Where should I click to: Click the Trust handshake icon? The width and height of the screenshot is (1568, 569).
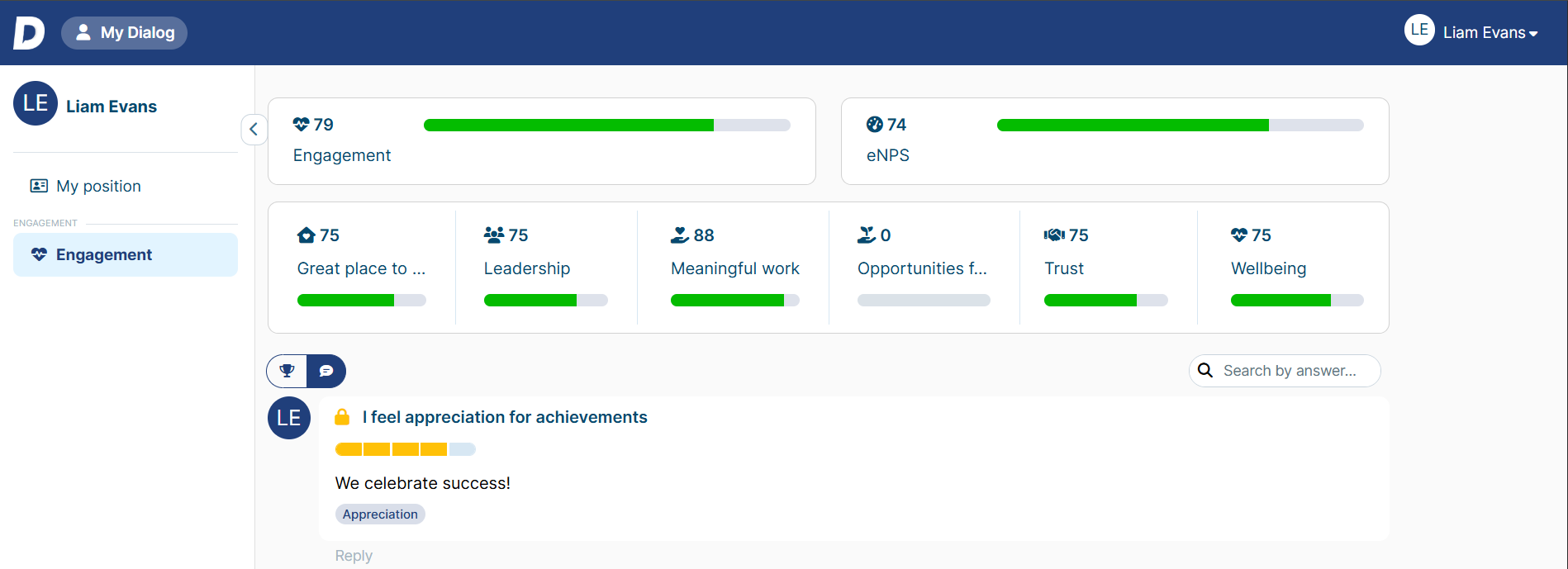(x=1054, y=235)
